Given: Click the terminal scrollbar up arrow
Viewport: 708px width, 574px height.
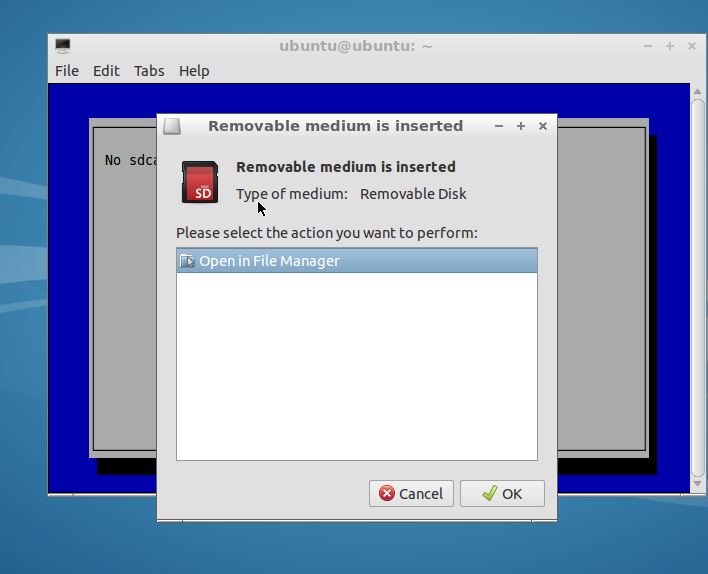Looking at the screenshot, I should click(x=698, y=91).
